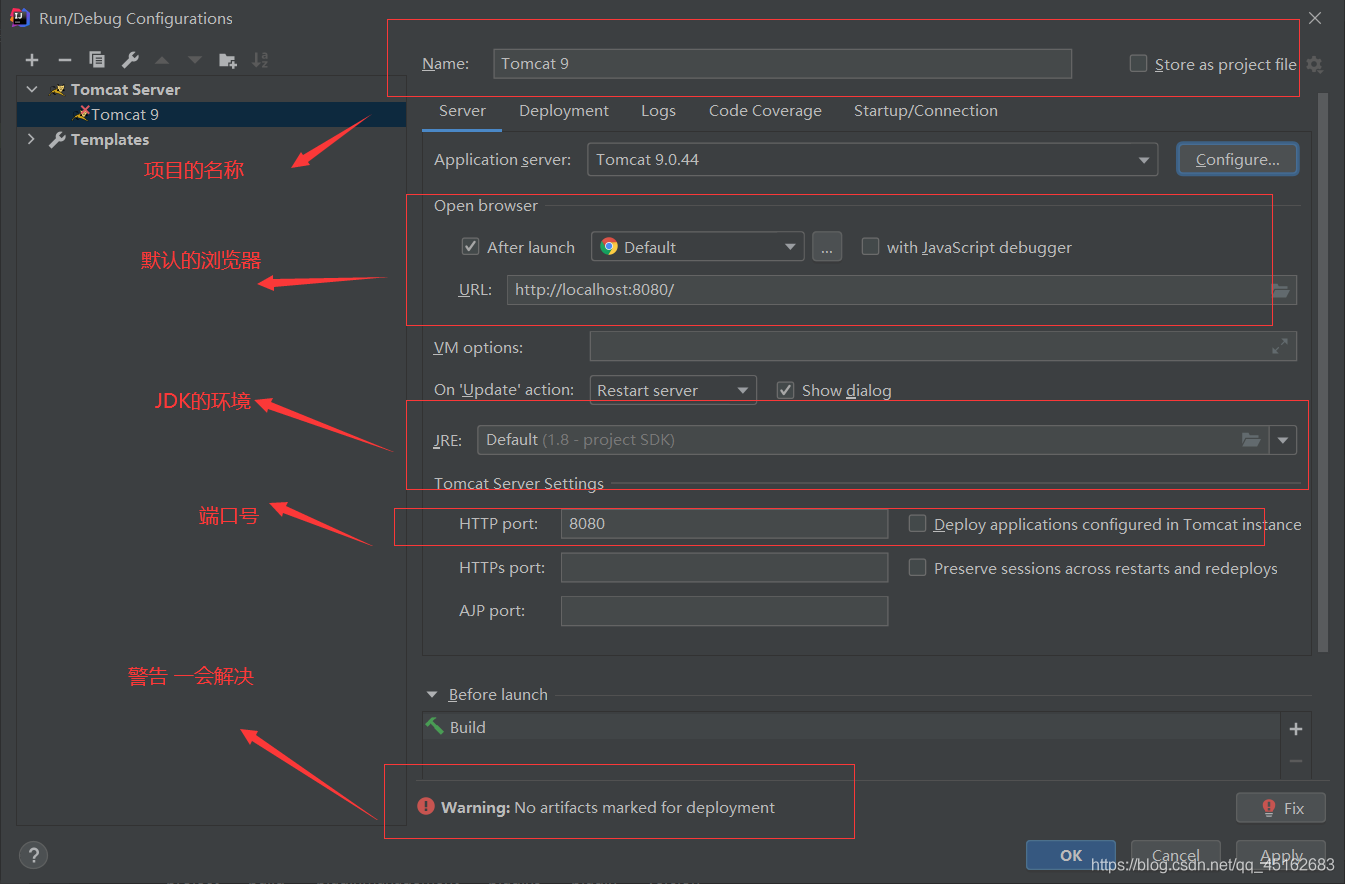
Task: Toggle the After launch checkbox
Action: coord(471,246)
